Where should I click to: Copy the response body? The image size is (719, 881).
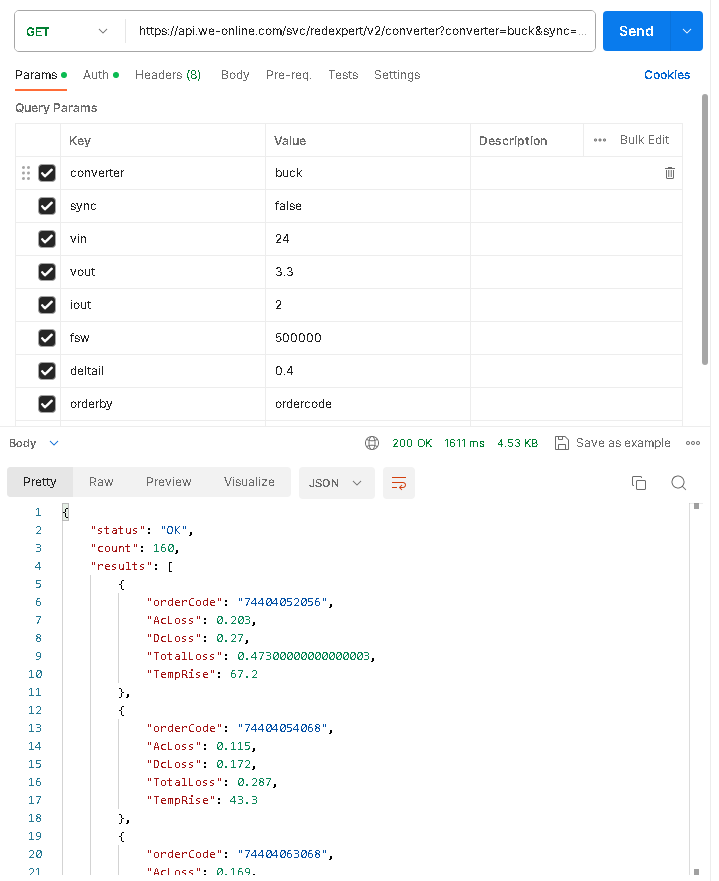[639, 482]
